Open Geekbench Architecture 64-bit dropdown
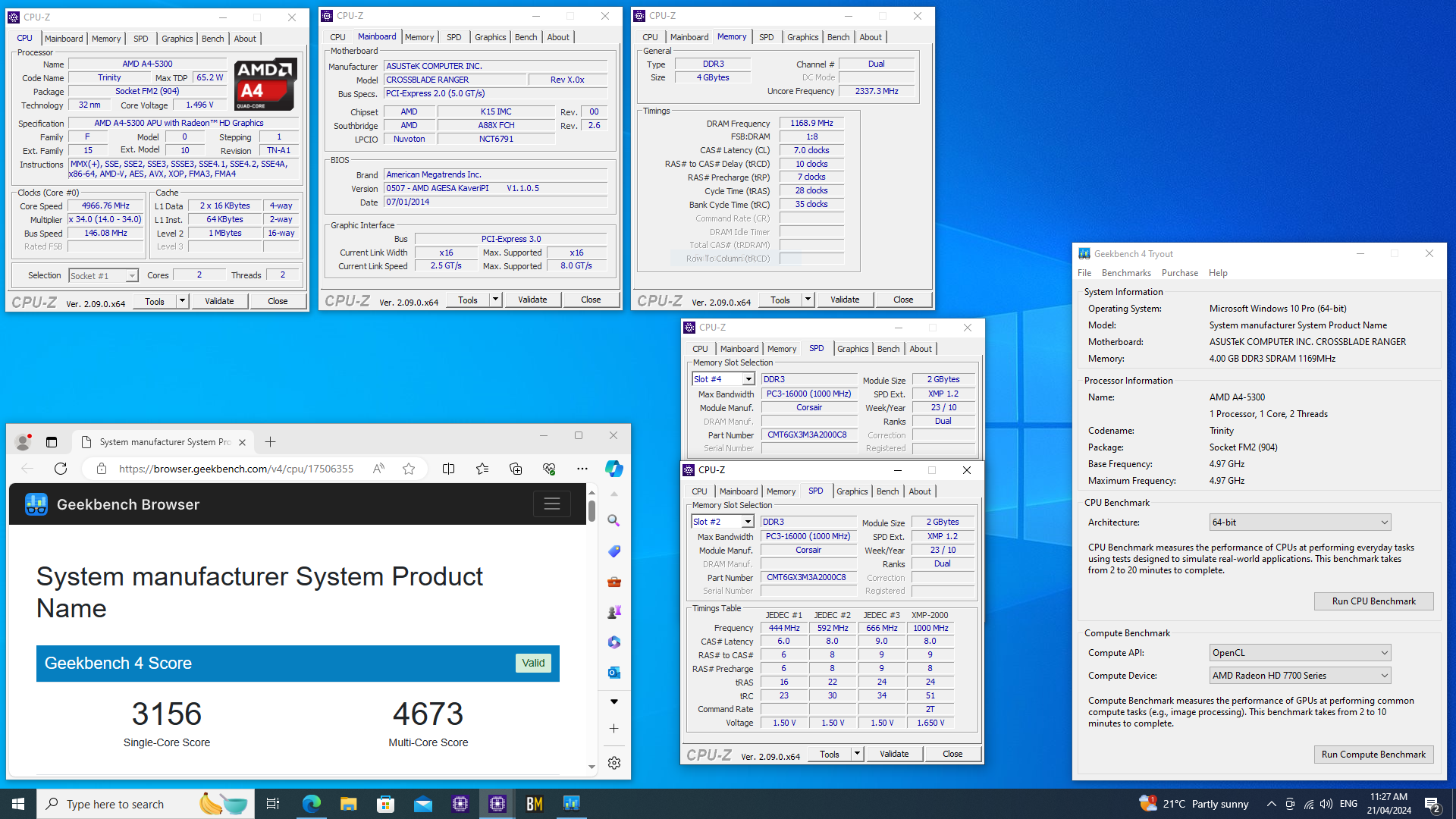 click(1300, 522)
